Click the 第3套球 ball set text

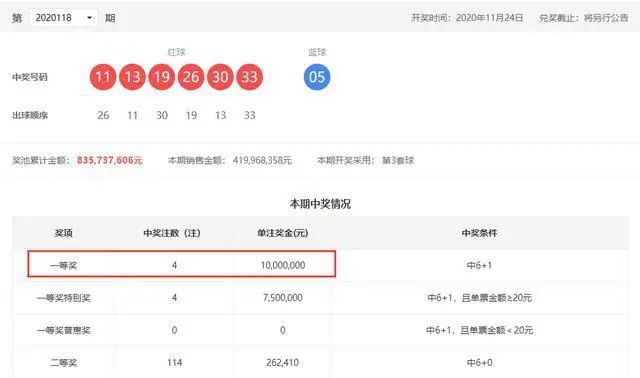(398, 160)
